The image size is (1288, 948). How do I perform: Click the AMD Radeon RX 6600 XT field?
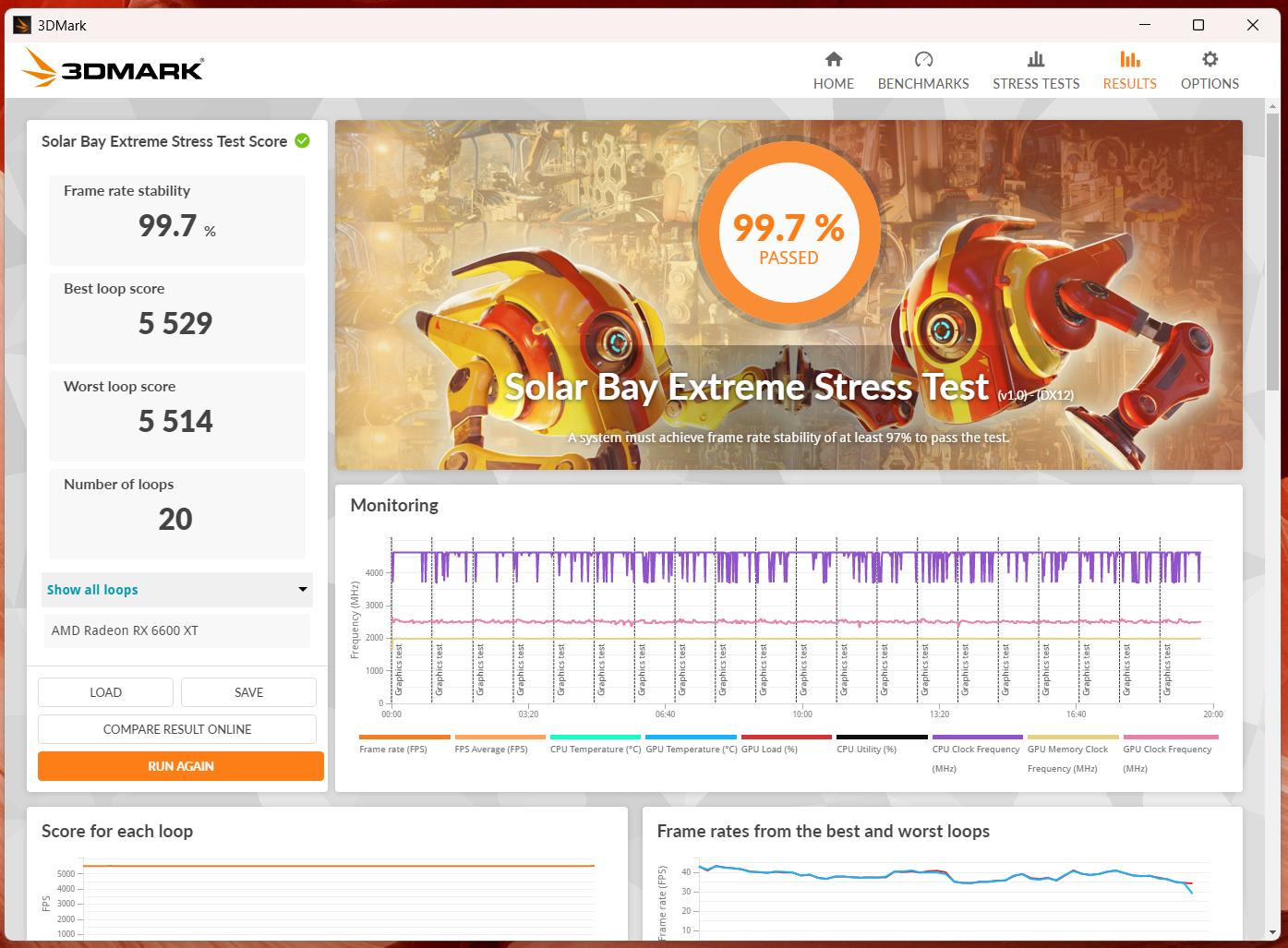[177, 631]
